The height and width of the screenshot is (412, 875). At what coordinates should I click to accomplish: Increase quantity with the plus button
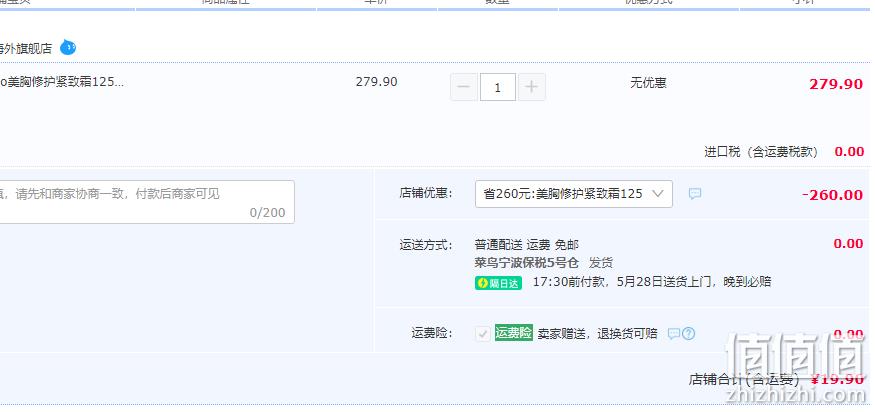[532, 88]
